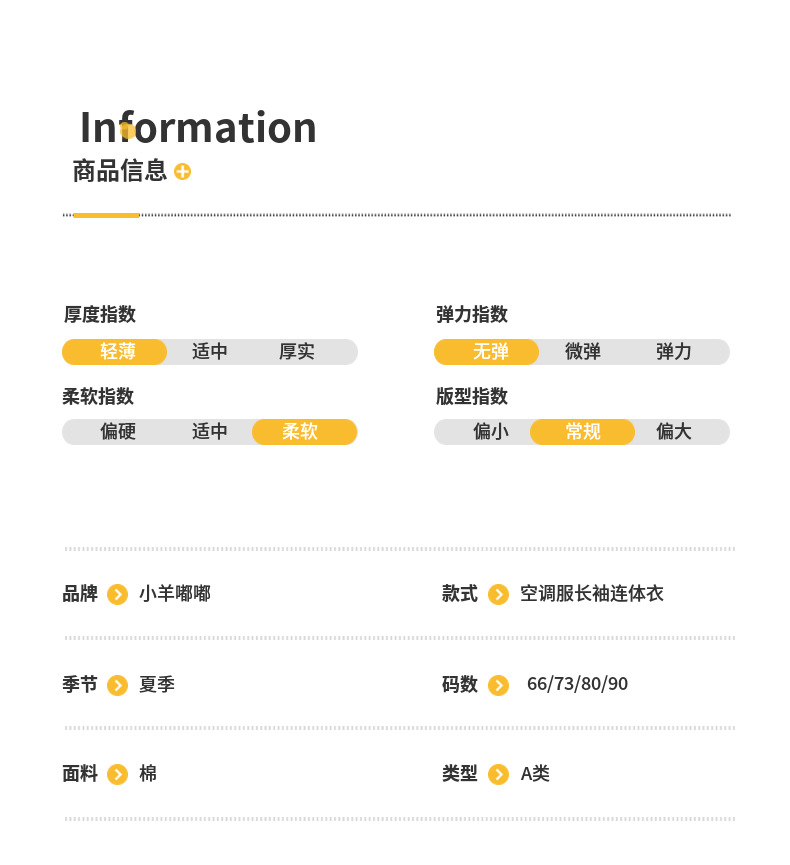The height and width of the screenshot is (865, 790).
Task: Choose 常规 fit option
Action: tap(582, 432)
